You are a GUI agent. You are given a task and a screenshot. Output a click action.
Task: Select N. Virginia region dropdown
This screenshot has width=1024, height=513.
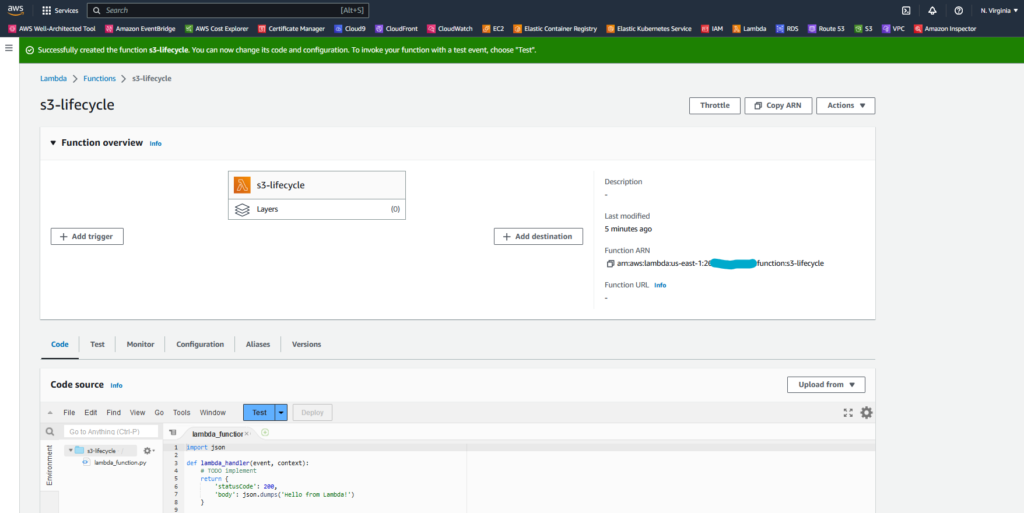pyautogui.click(x=999, y=10)
